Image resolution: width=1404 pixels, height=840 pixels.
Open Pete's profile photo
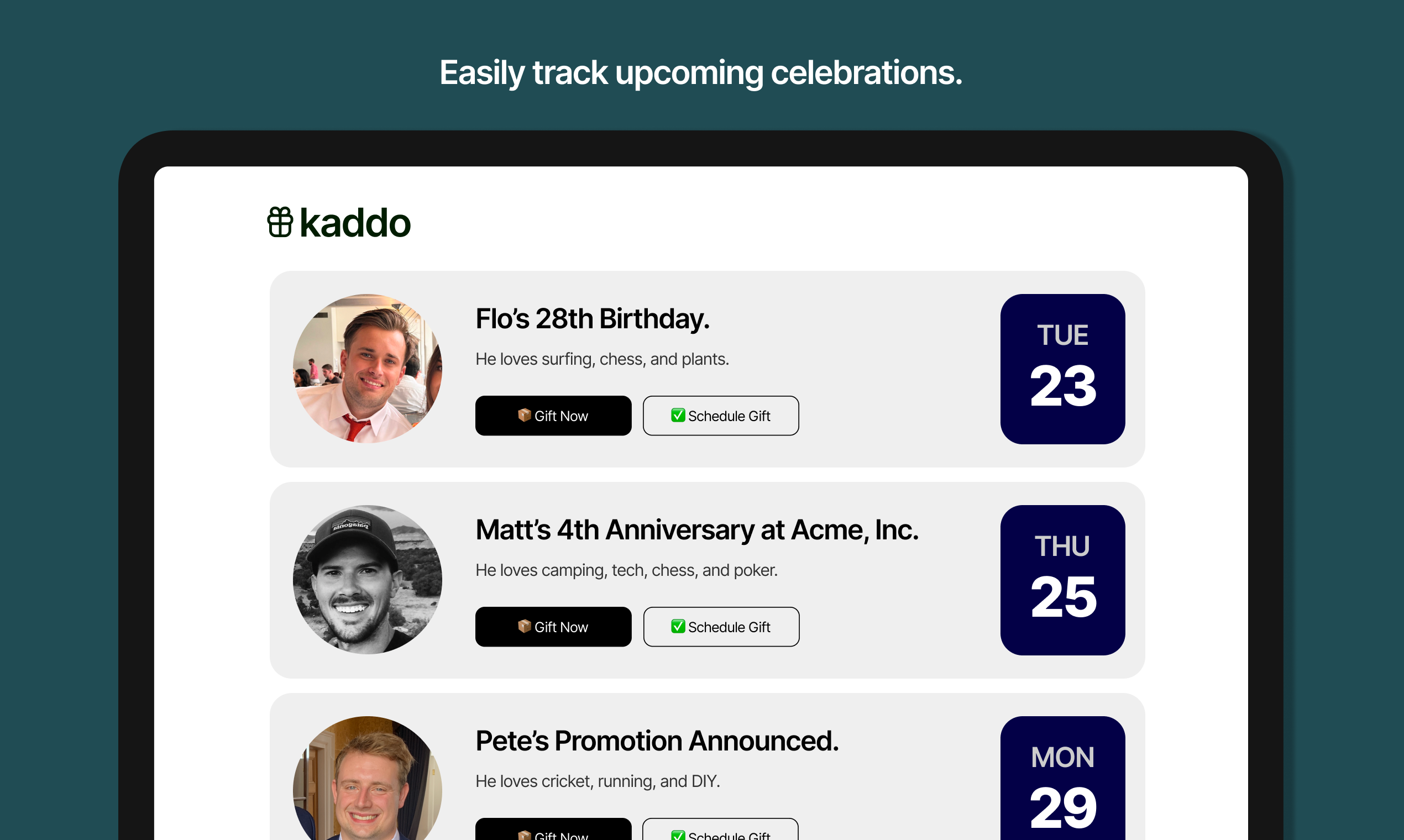pyautogui.click(x=368, y=778)
